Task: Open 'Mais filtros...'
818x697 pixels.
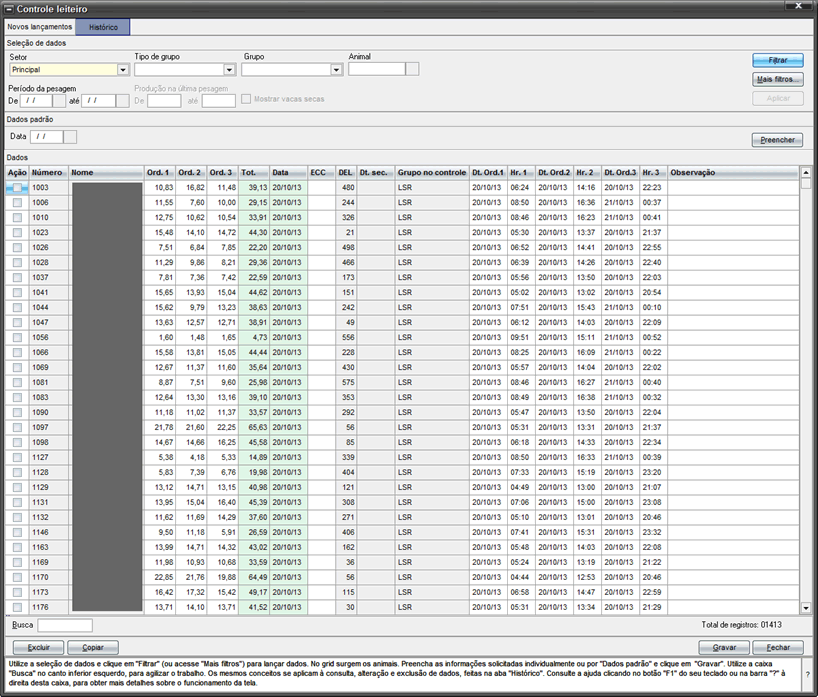Action: (778, 79)
